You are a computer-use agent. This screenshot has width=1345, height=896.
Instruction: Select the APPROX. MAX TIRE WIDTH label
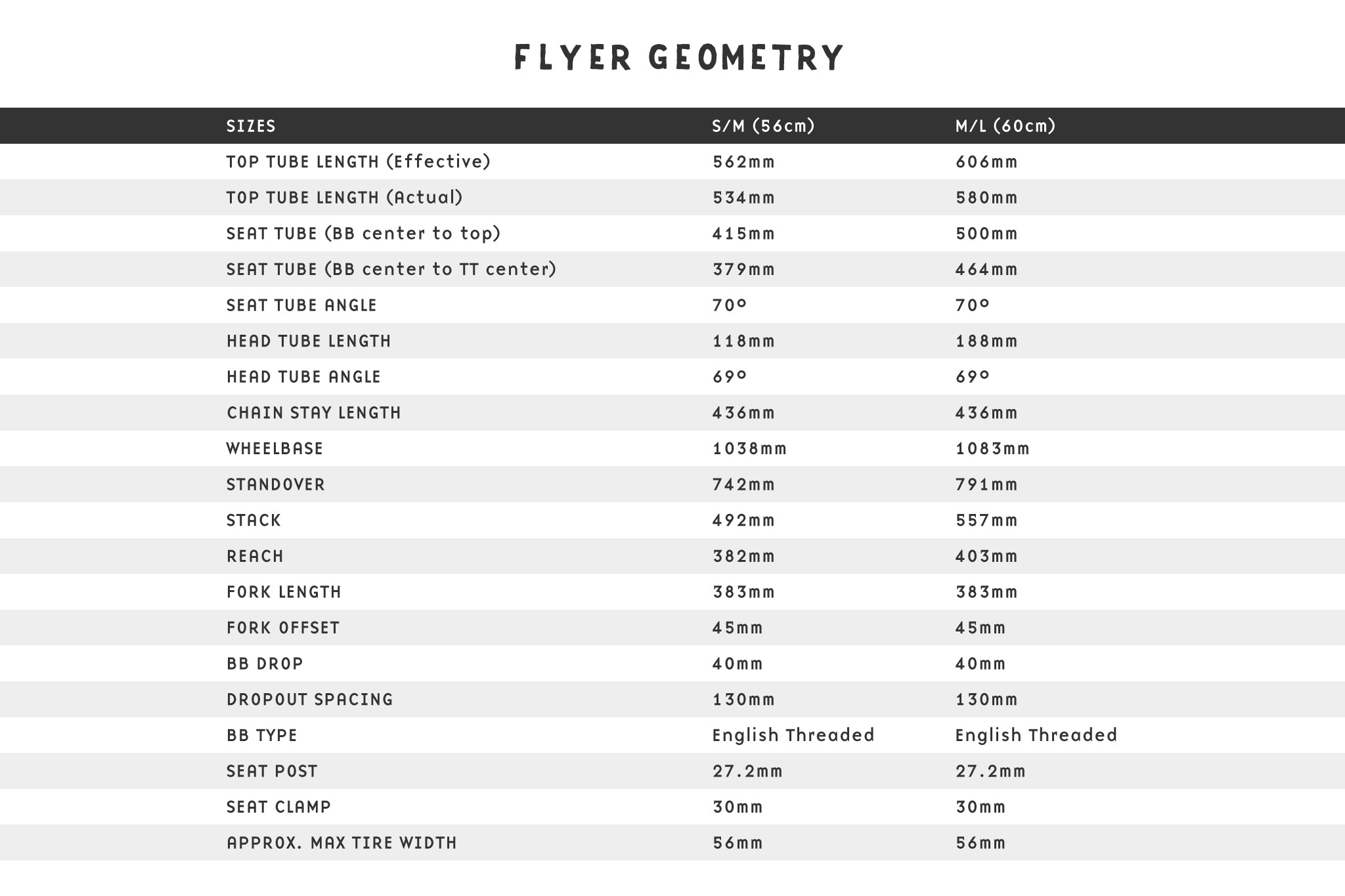coord(342,843)
